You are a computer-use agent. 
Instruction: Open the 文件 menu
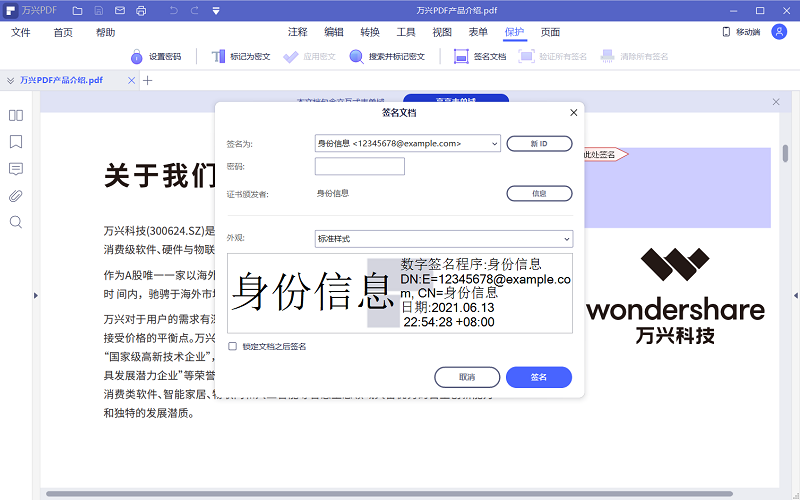21,32
